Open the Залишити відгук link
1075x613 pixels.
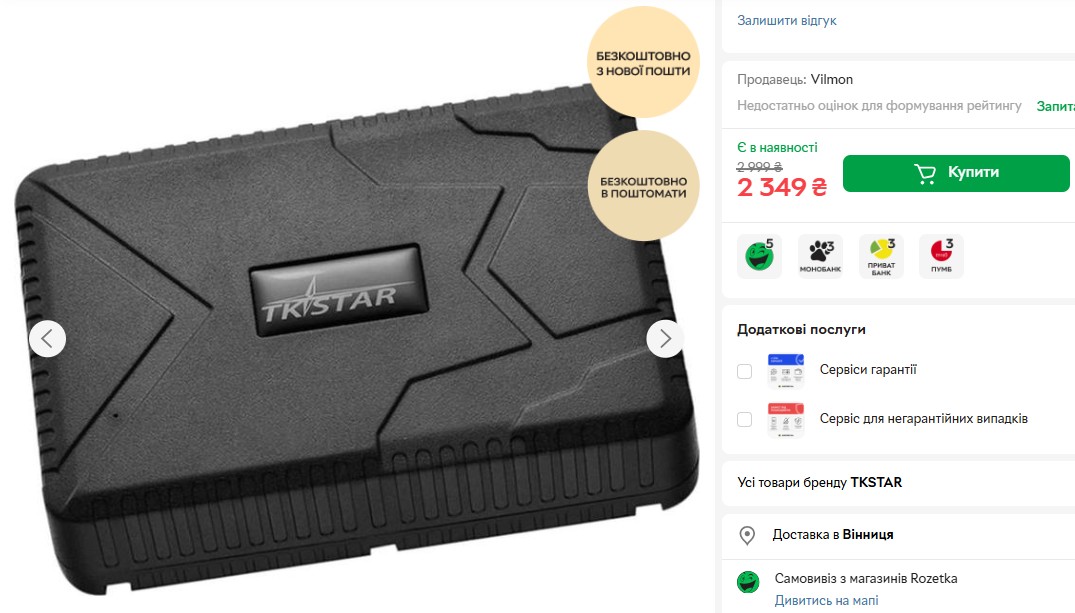[x=786, y=21]
